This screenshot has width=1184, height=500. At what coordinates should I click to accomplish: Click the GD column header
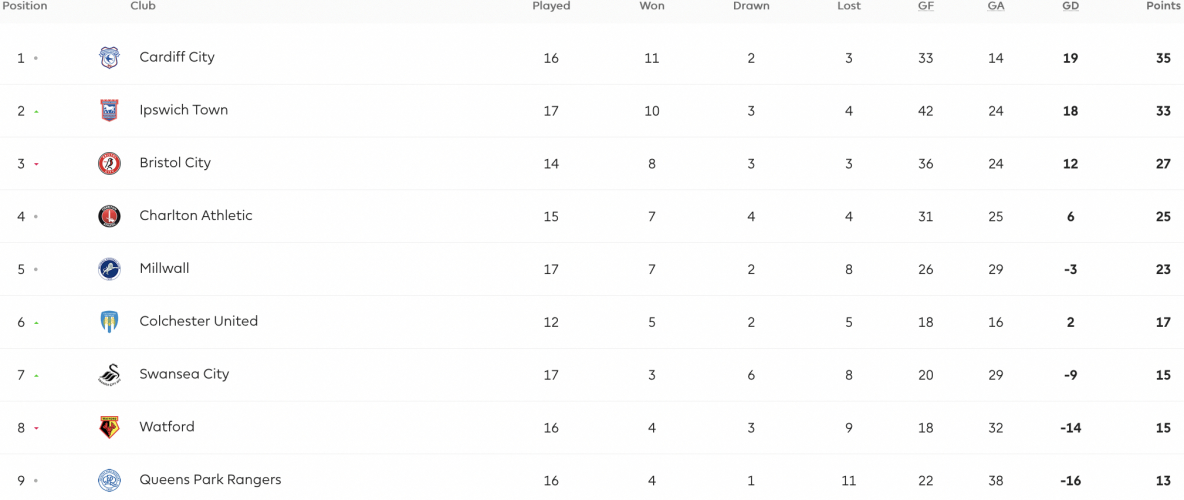tap(1071, 6)
